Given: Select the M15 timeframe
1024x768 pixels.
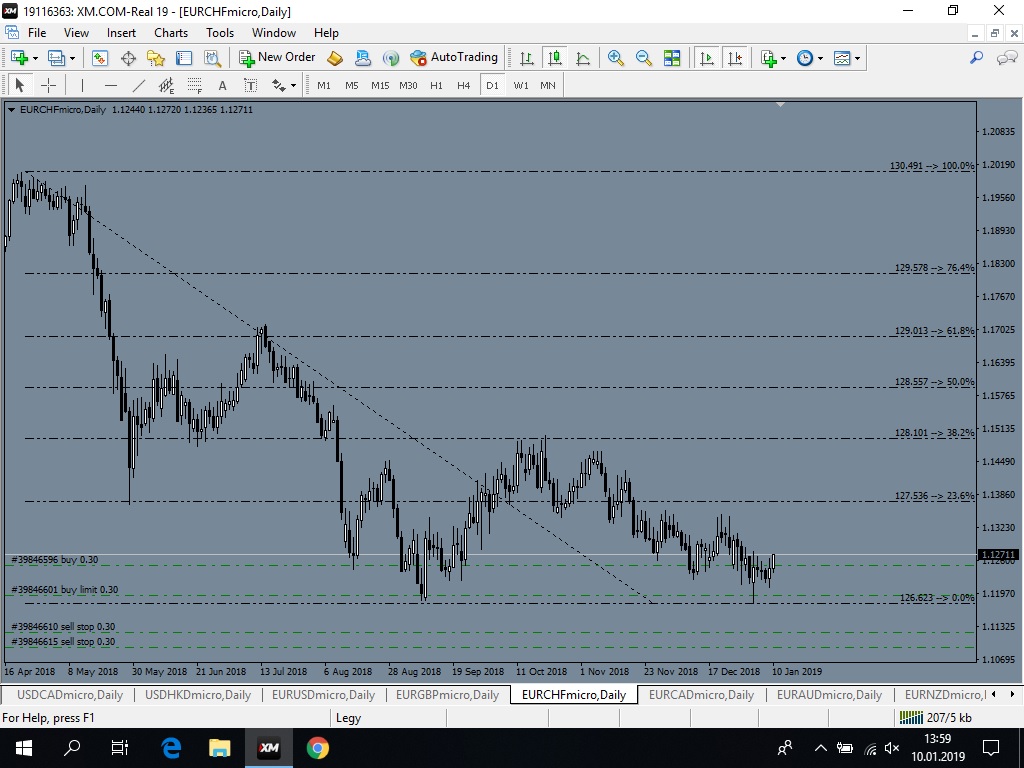Looking at the screenshot, I should coord(380,86).
